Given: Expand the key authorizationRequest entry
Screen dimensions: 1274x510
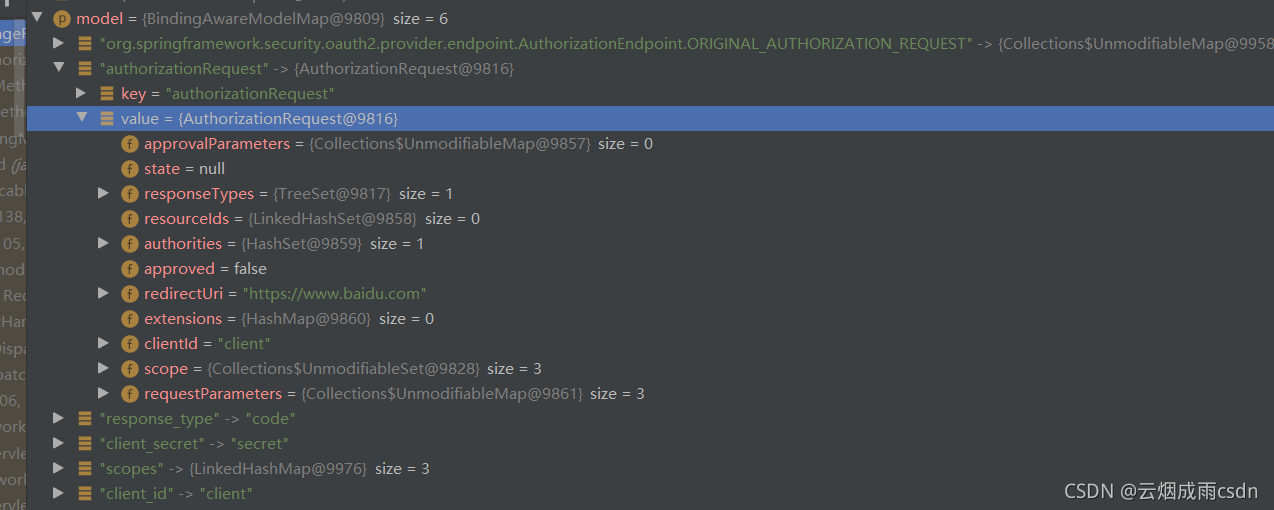Looking at the screenshot, I should (81, 93).
